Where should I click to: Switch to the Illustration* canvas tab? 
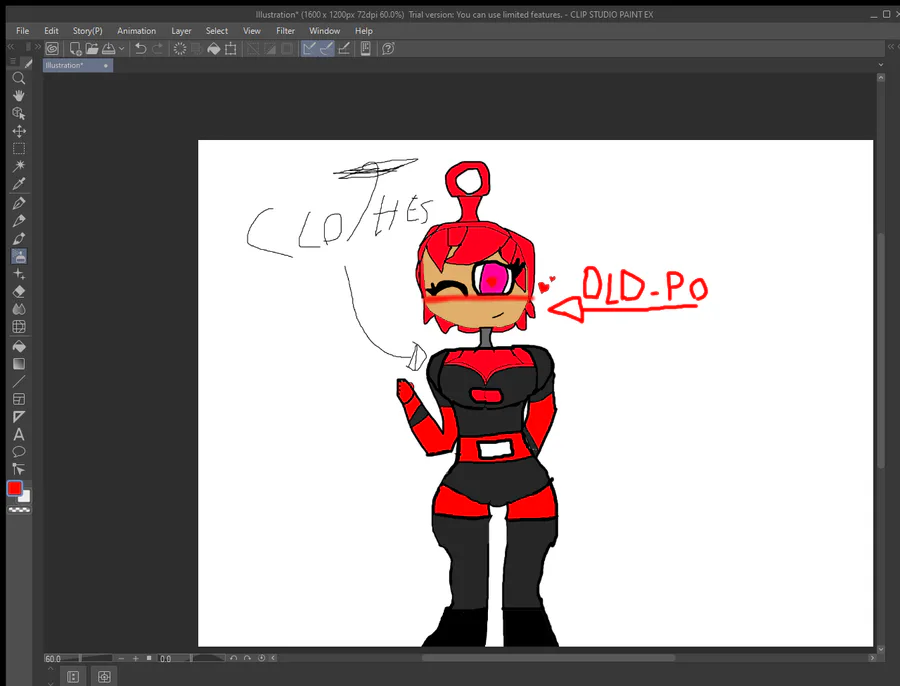pos(78,65)
